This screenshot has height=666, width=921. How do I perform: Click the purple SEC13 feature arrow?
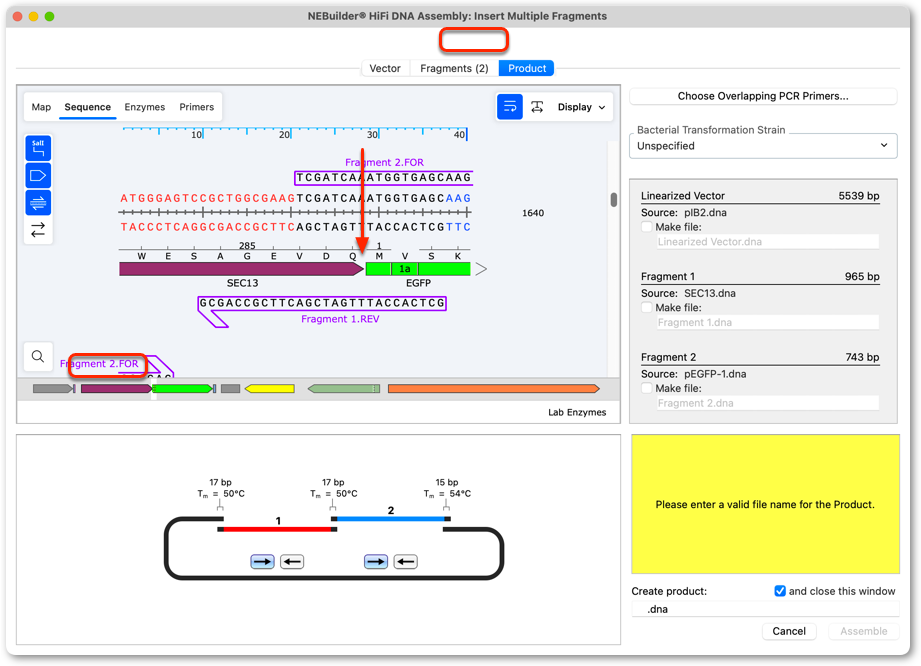tap(241, 269)
